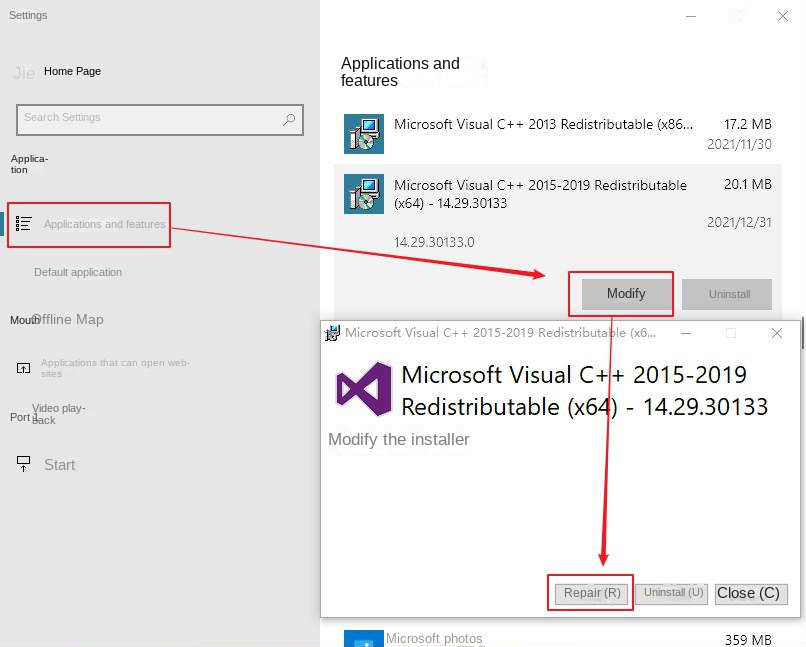
Task: Click the Repair (R) button
Action: [x=591, y=593]
